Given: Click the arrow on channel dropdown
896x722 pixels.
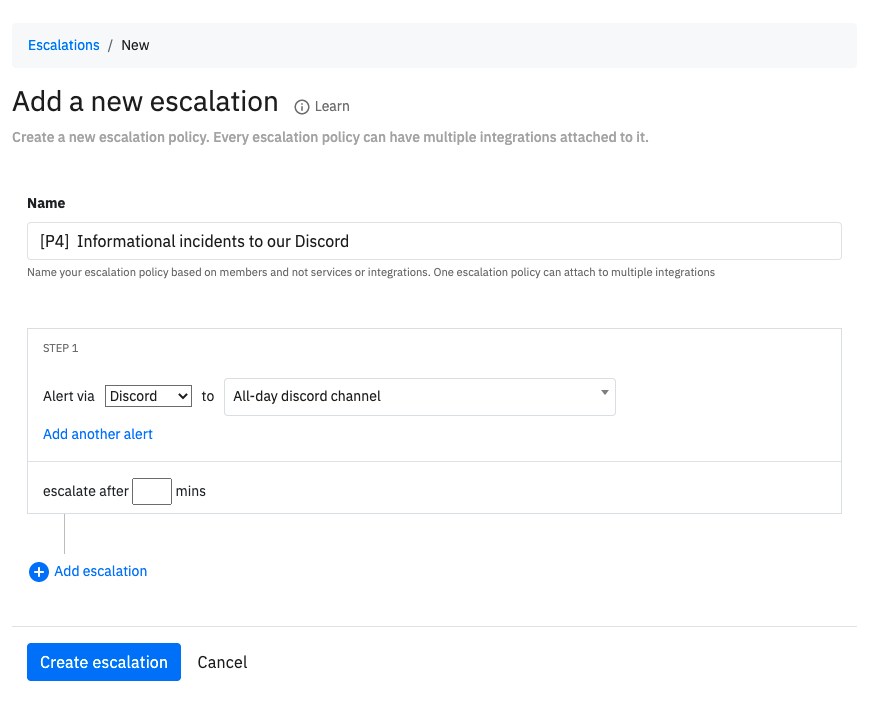Looking at the screenshot, I should tap(605, 392).
